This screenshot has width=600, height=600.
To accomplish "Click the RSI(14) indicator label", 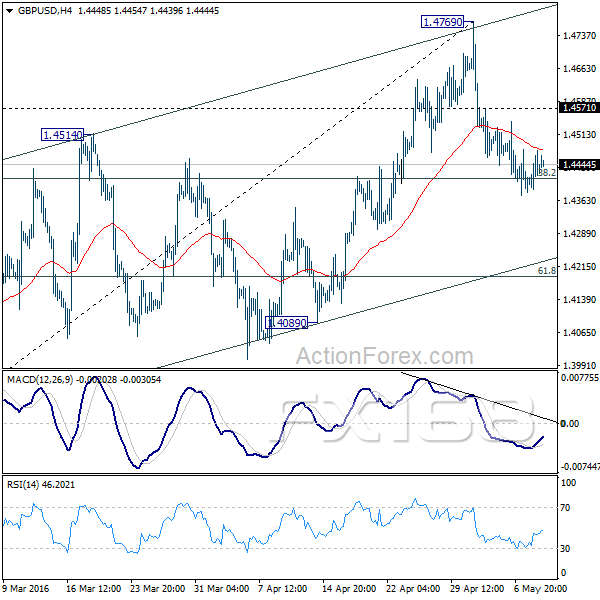I will click(x=22, y=485).
